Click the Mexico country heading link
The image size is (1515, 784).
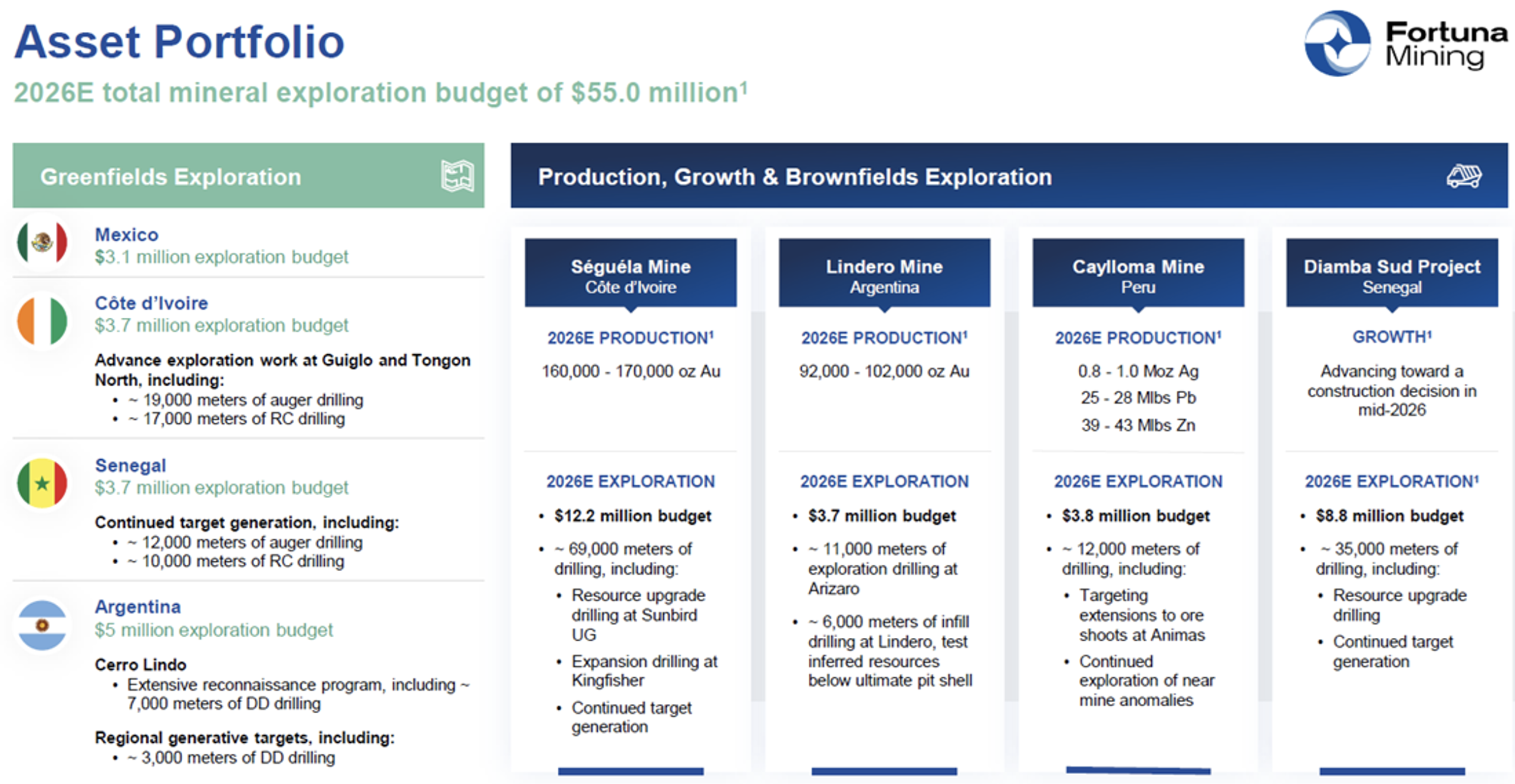pyautogui.click(x=127, y=235)
